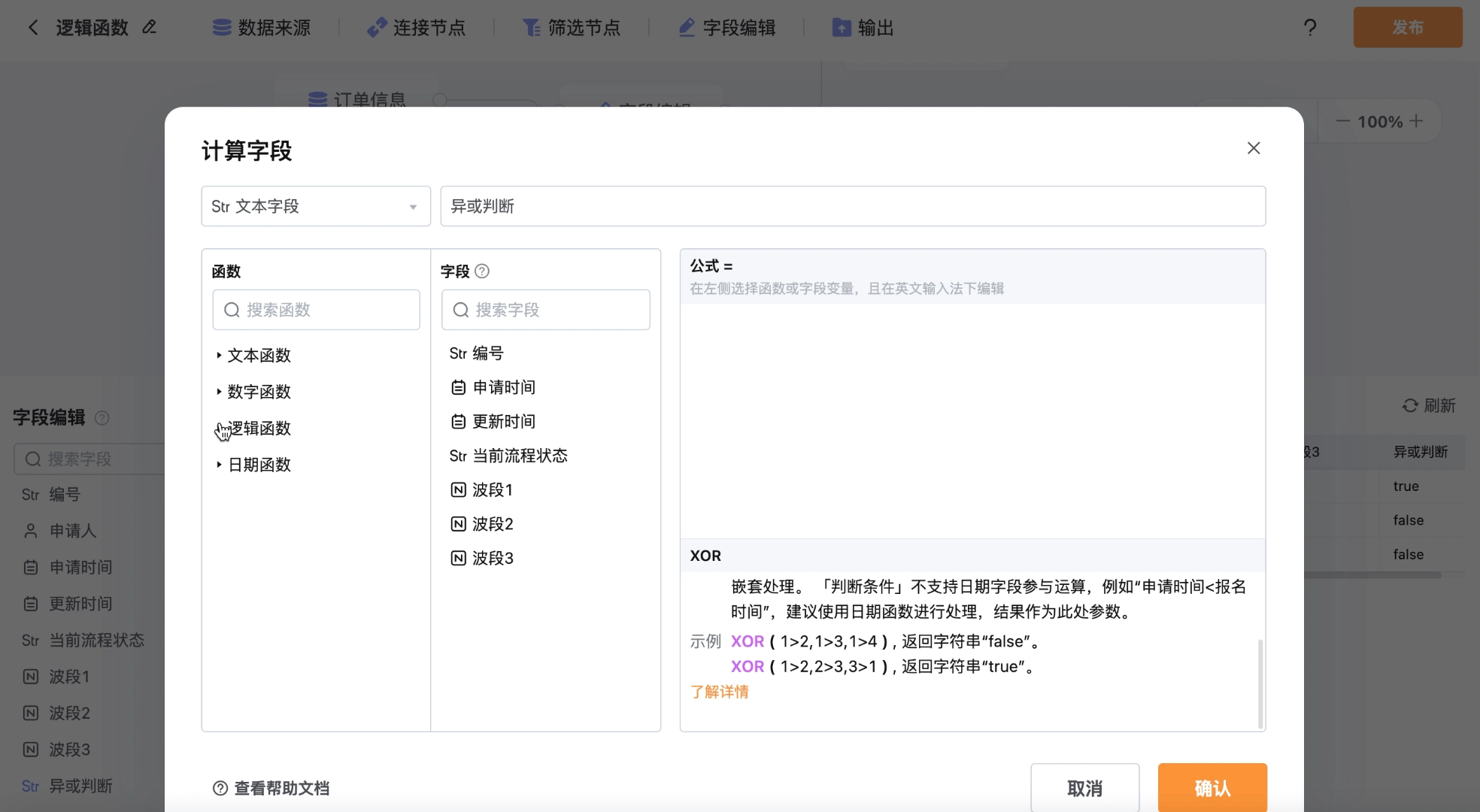This screenshot has width=1480, height=812.
Task: Click the 确认 button
Action: coord(1212,788)
